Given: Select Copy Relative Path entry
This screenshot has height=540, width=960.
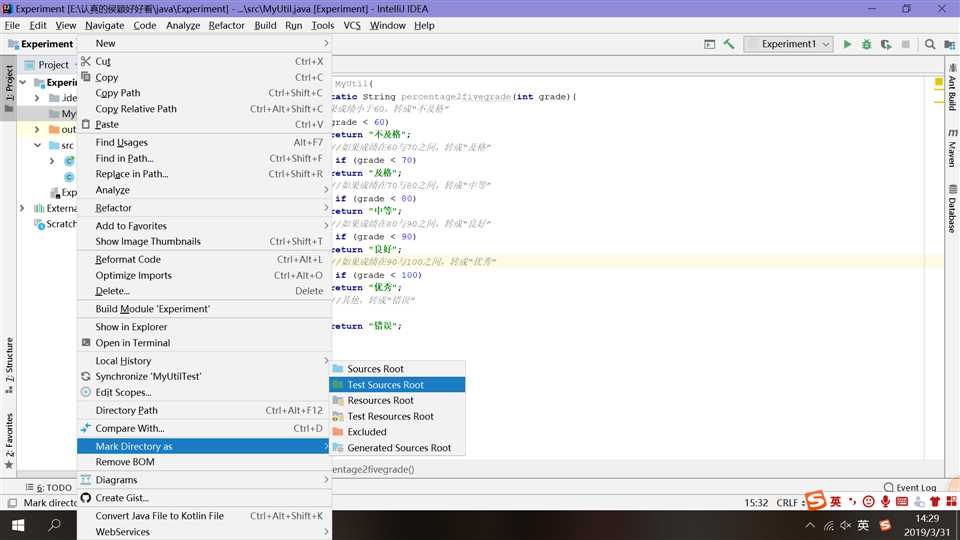Looking at the screenshot, I should 204,109.
